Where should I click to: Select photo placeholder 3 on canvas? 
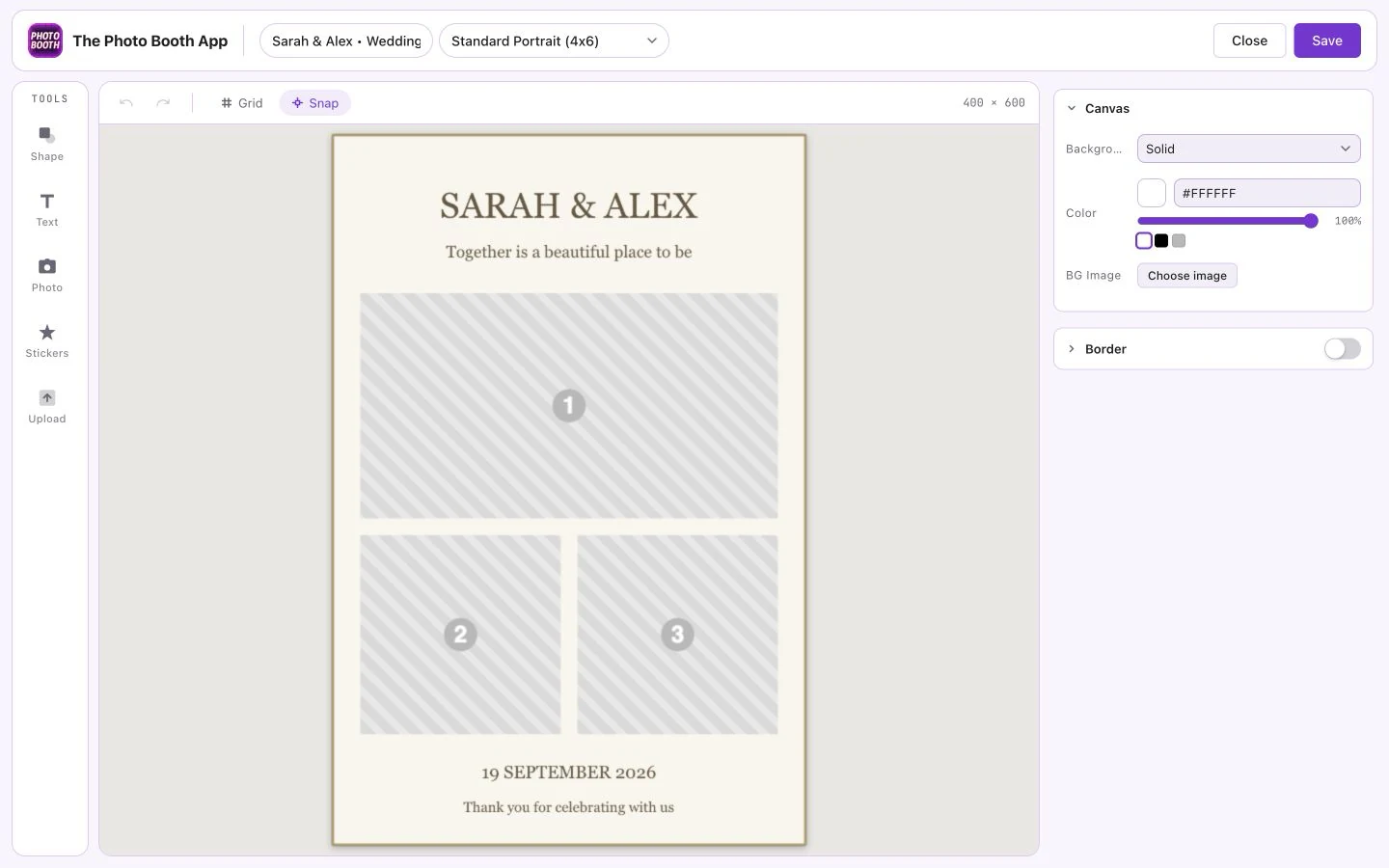tap(677, 635)
